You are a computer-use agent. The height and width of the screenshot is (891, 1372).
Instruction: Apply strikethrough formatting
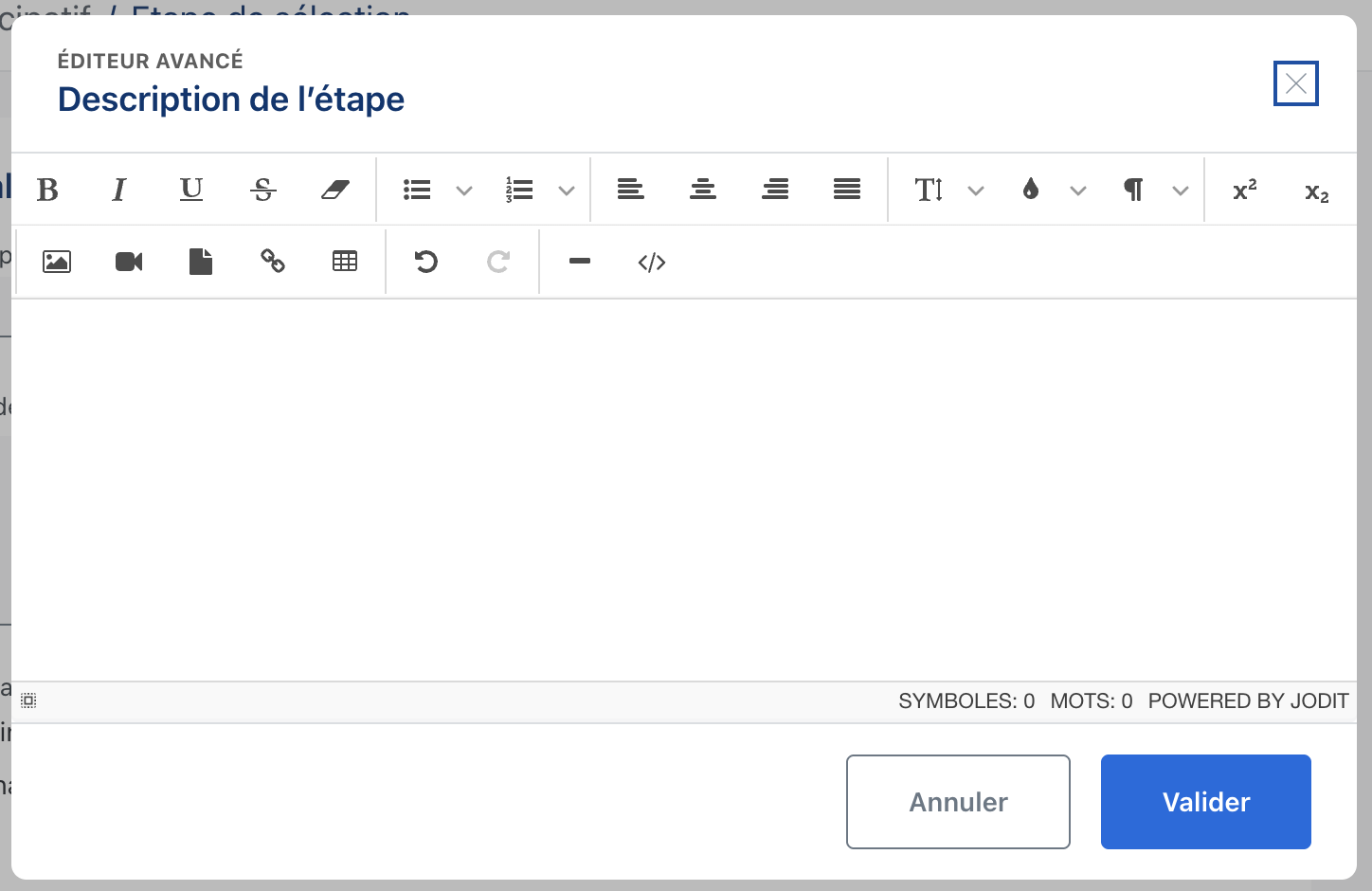tap(263, 190)
